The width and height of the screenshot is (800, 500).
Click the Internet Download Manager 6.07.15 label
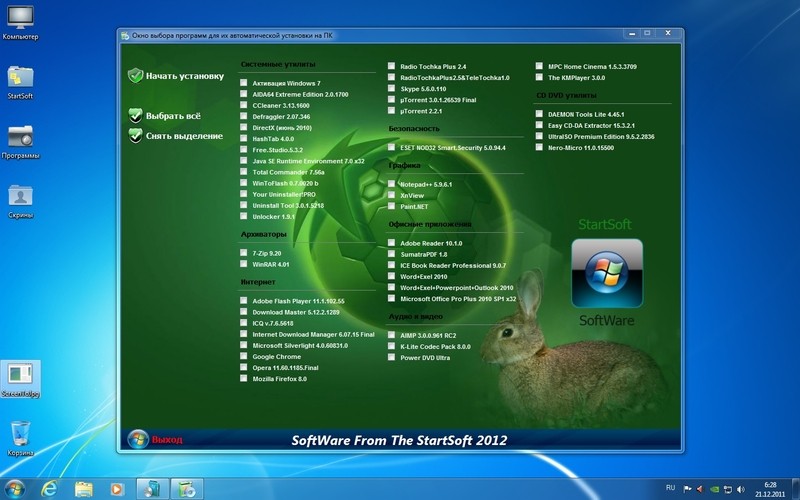click(x=313, y=334)
